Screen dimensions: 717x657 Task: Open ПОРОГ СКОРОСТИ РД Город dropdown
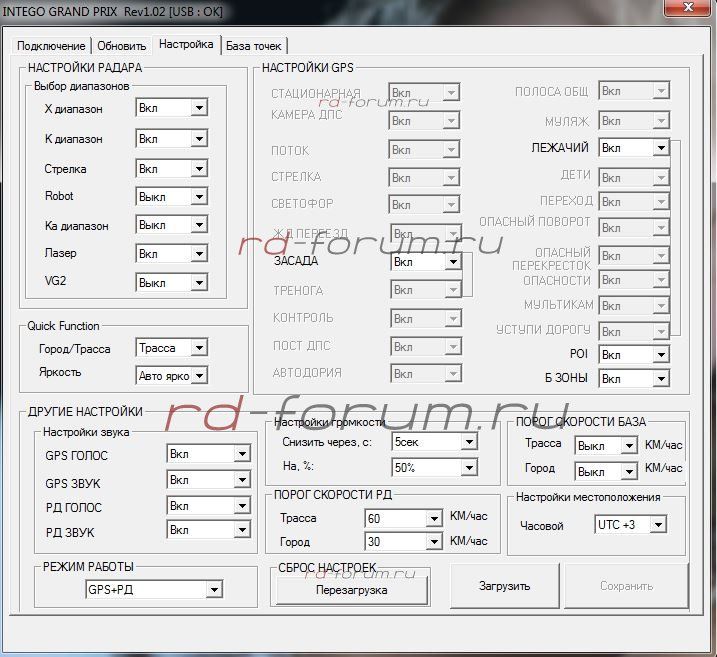click(x=403, y=542)
